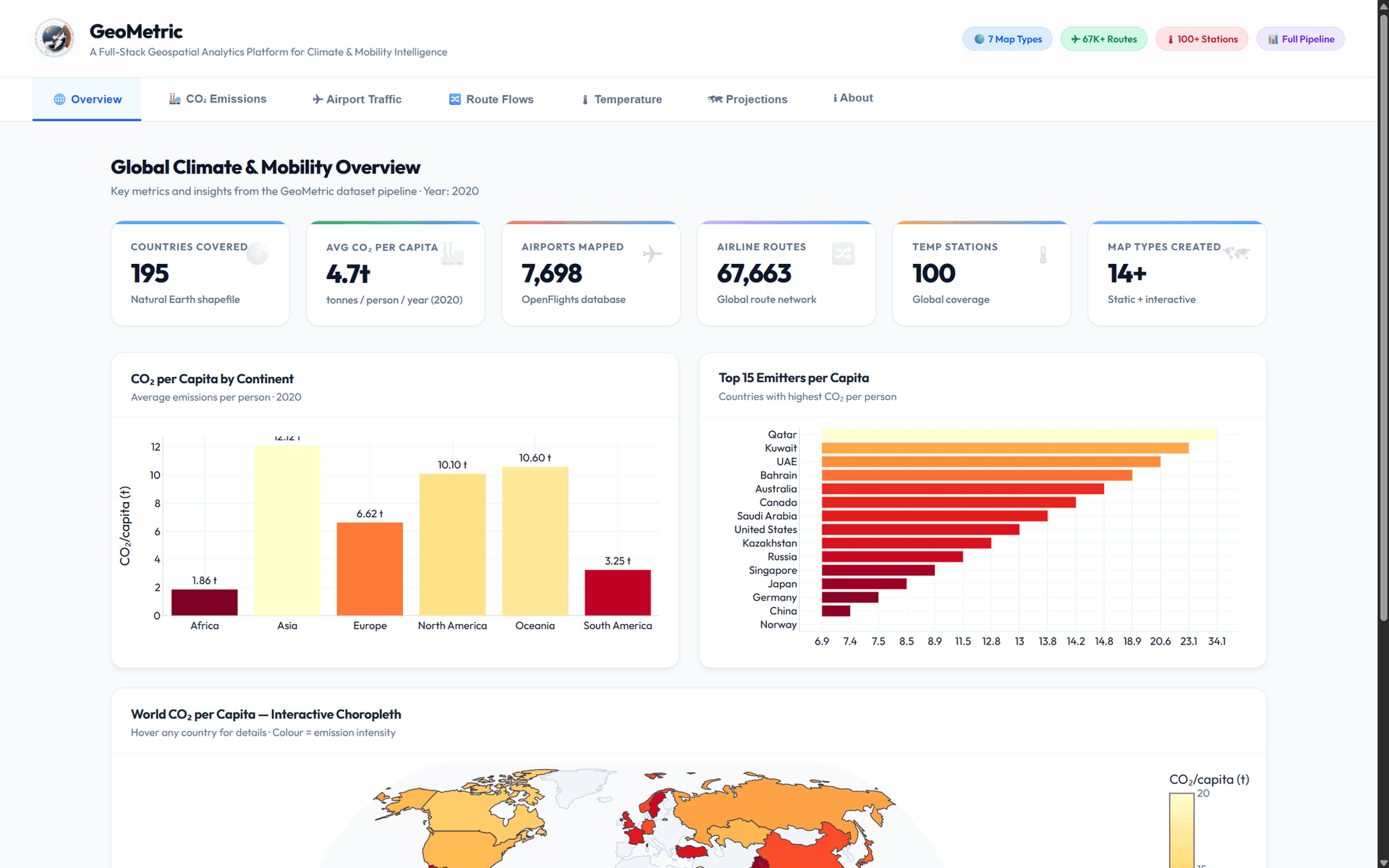Click the world map icon in Map Types card
Screen dimensions: 1389x868
(x=1237, y=253)
